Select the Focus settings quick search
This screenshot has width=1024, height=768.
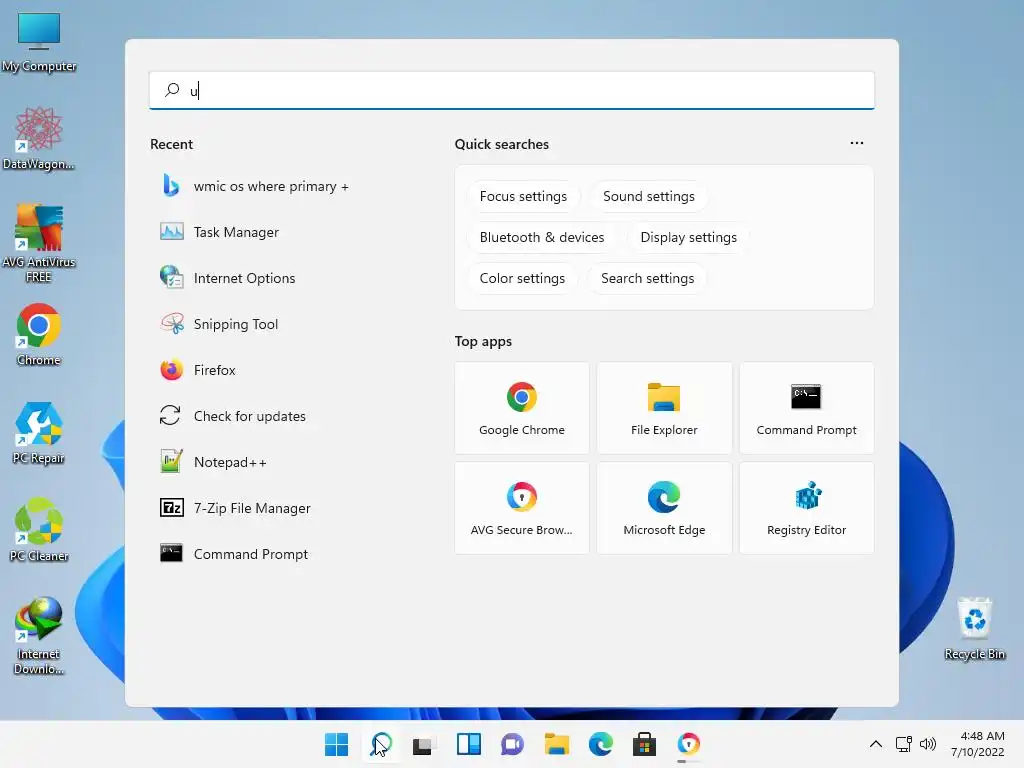pos(523,197)
